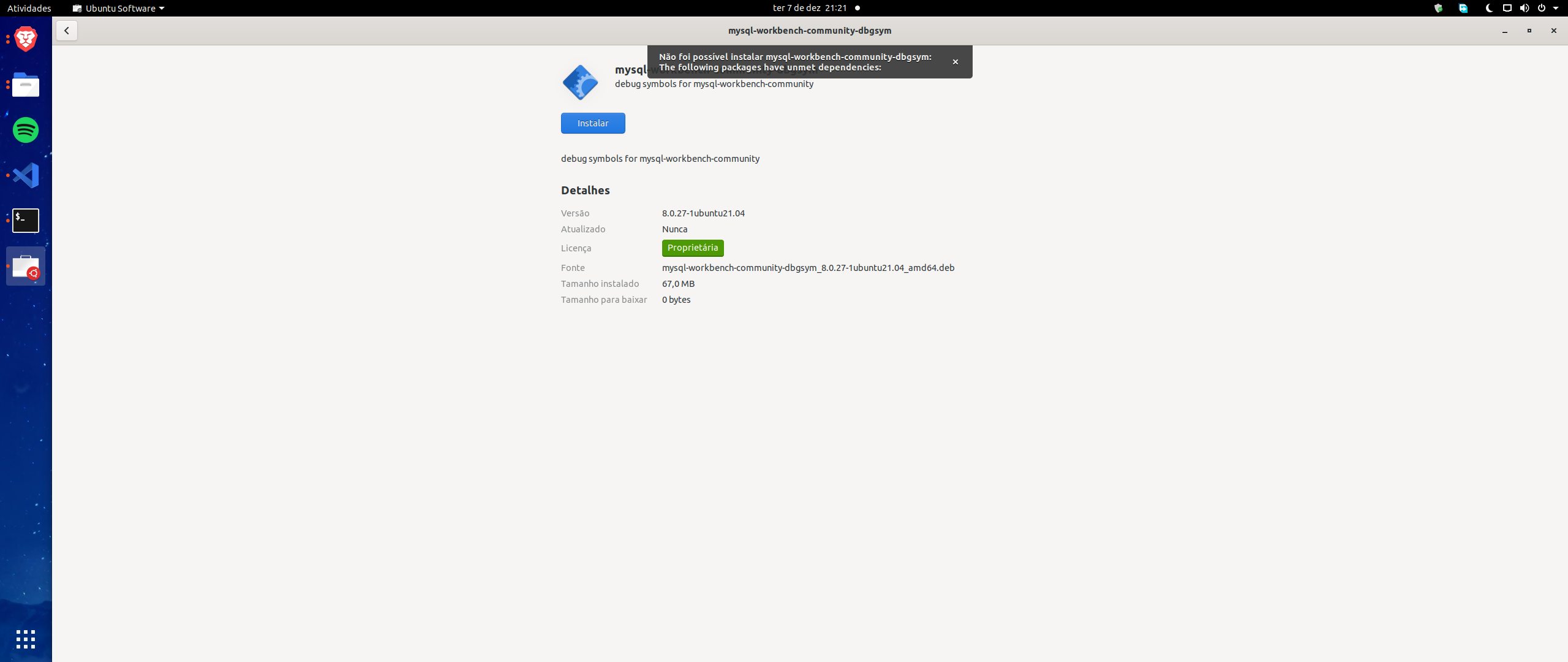Screen dimensions: 1568x662
Task: Minimize the Ubuntu Software window
Action: (x=1504, y=31)
